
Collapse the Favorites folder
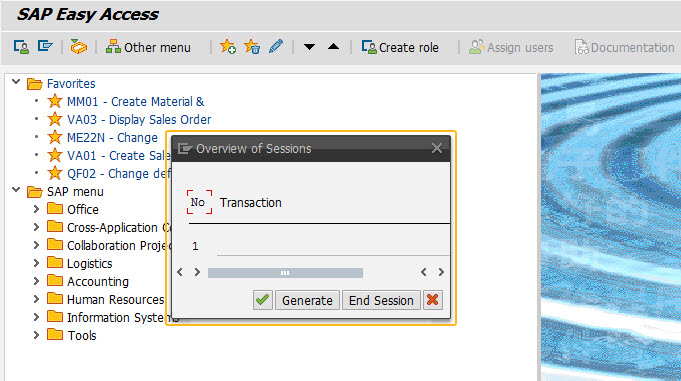point(16,82)
